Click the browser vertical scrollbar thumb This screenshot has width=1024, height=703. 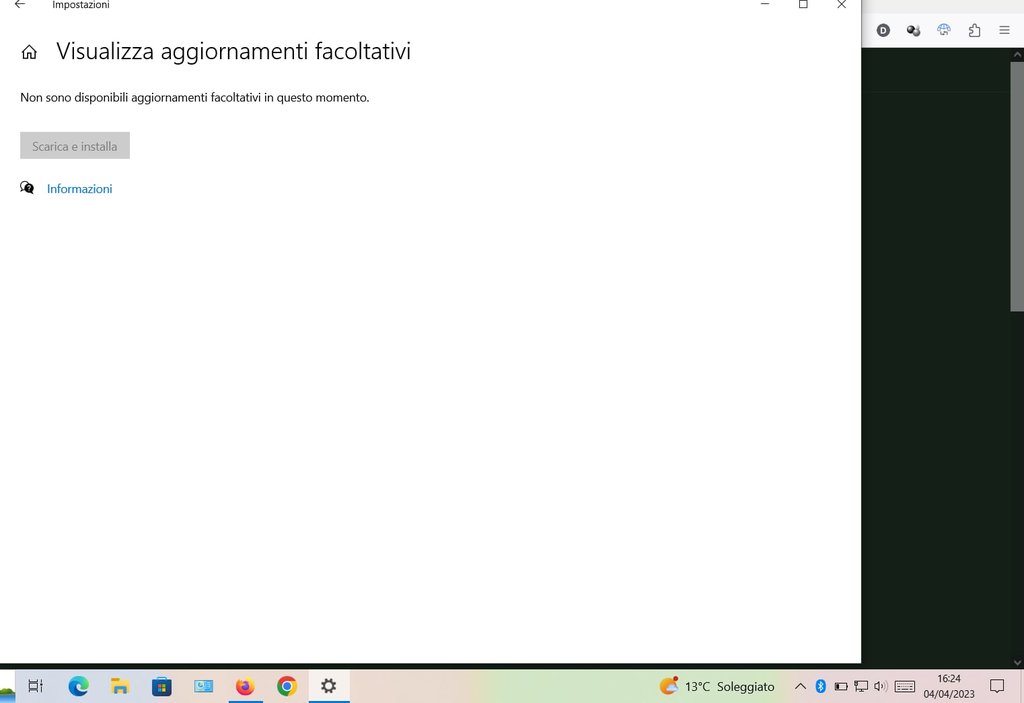pyautogui.click(x=1017, y=186)
